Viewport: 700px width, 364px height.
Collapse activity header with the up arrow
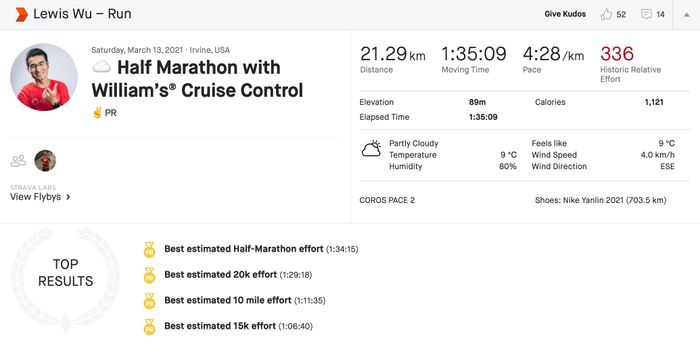click(687, 15)
